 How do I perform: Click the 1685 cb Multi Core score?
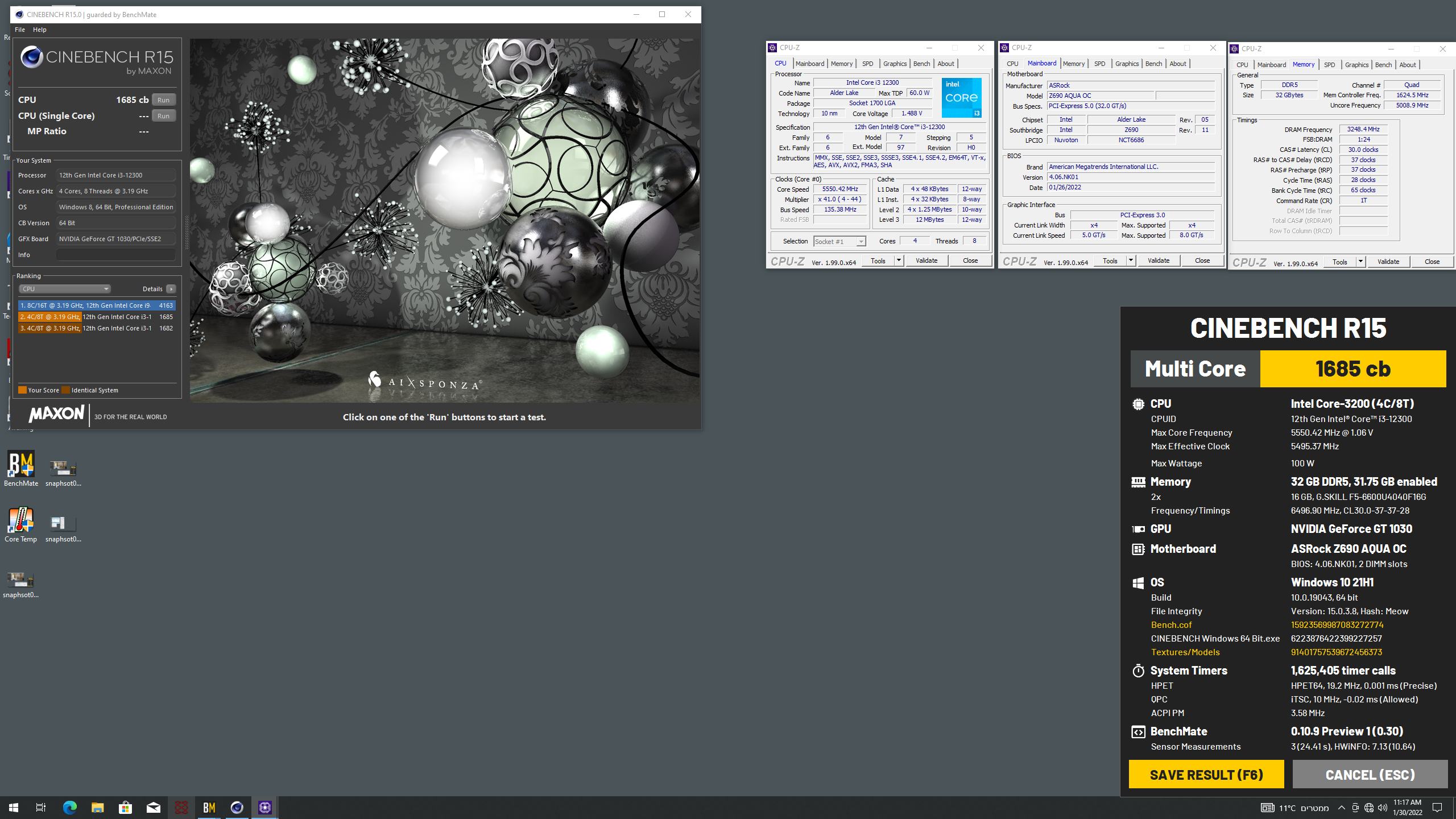click(x=1353, y=369)
